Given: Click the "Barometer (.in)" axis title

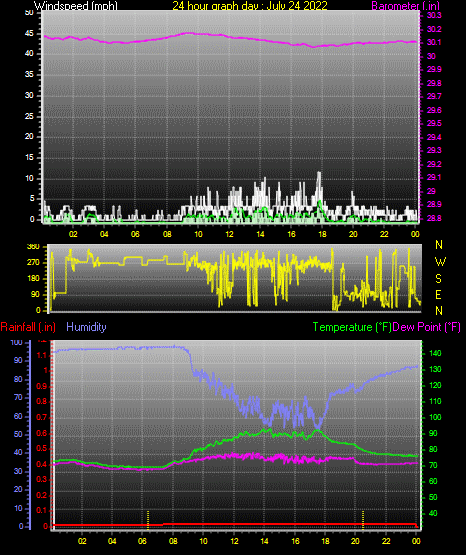Looking at the screenshot, I should tap(405, 6).
